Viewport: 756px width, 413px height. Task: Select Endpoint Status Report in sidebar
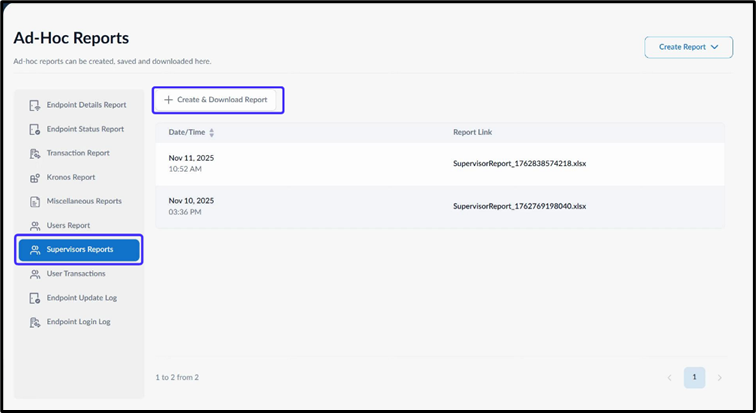tap(79, 129)
